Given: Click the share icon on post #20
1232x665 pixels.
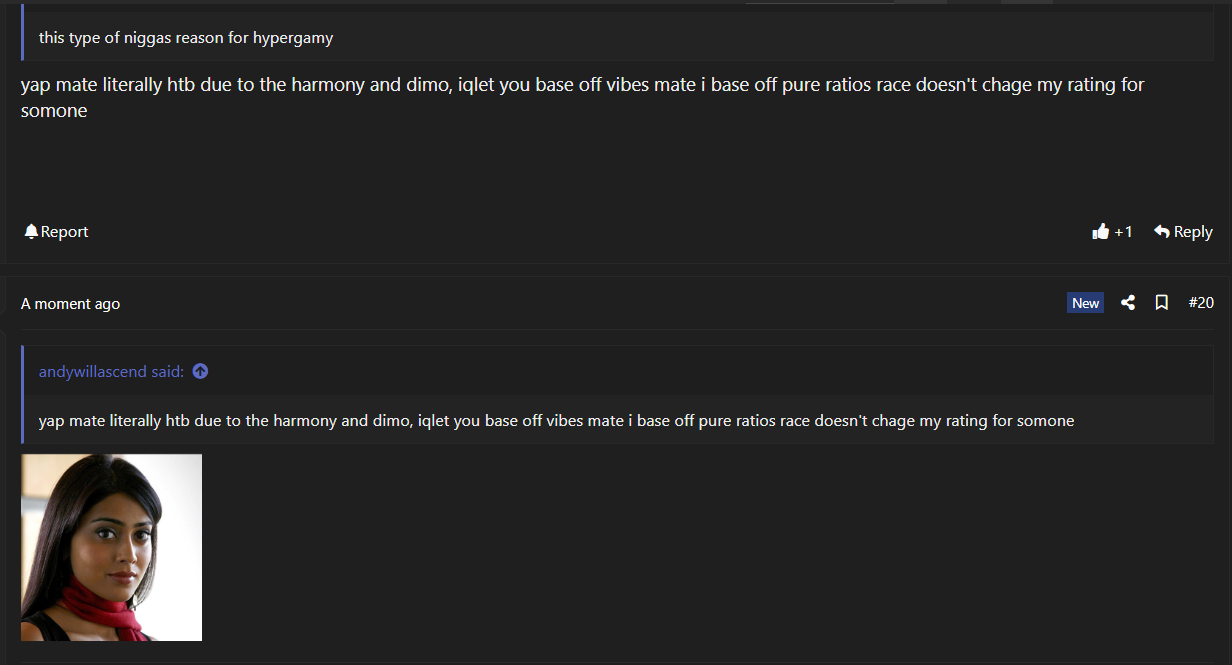Looking at the screenshot, I should tap(1128, 303).
